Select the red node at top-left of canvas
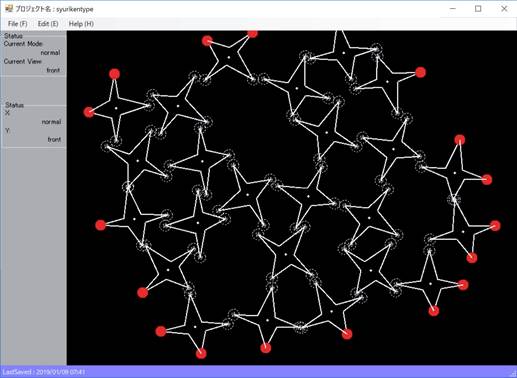Screen dimensions: 517x378 click(114, 74)
